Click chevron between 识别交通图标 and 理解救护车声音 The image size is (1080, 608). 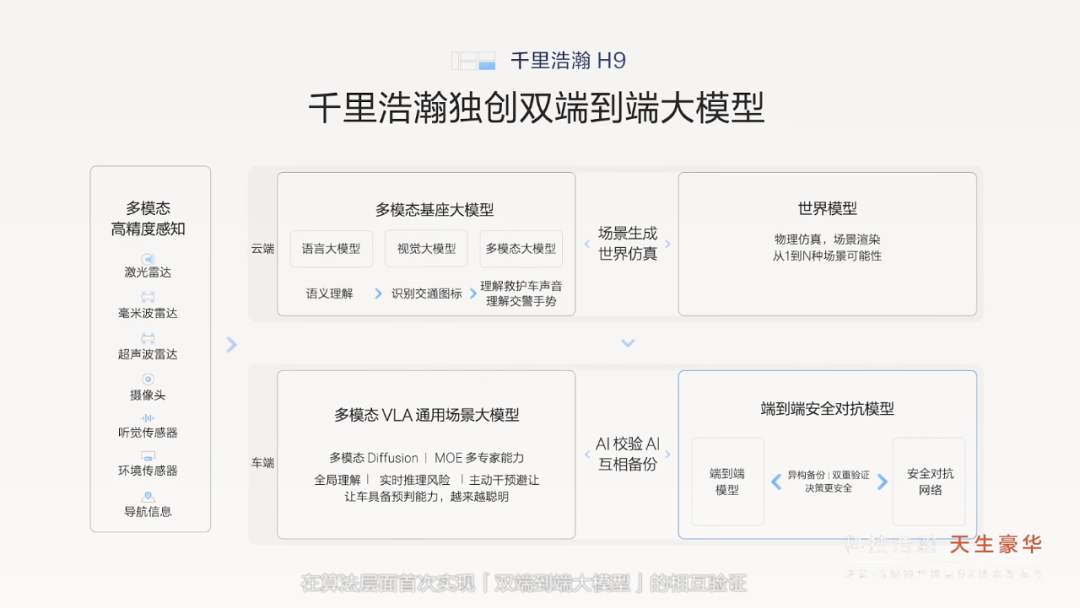tap(473, 293)
